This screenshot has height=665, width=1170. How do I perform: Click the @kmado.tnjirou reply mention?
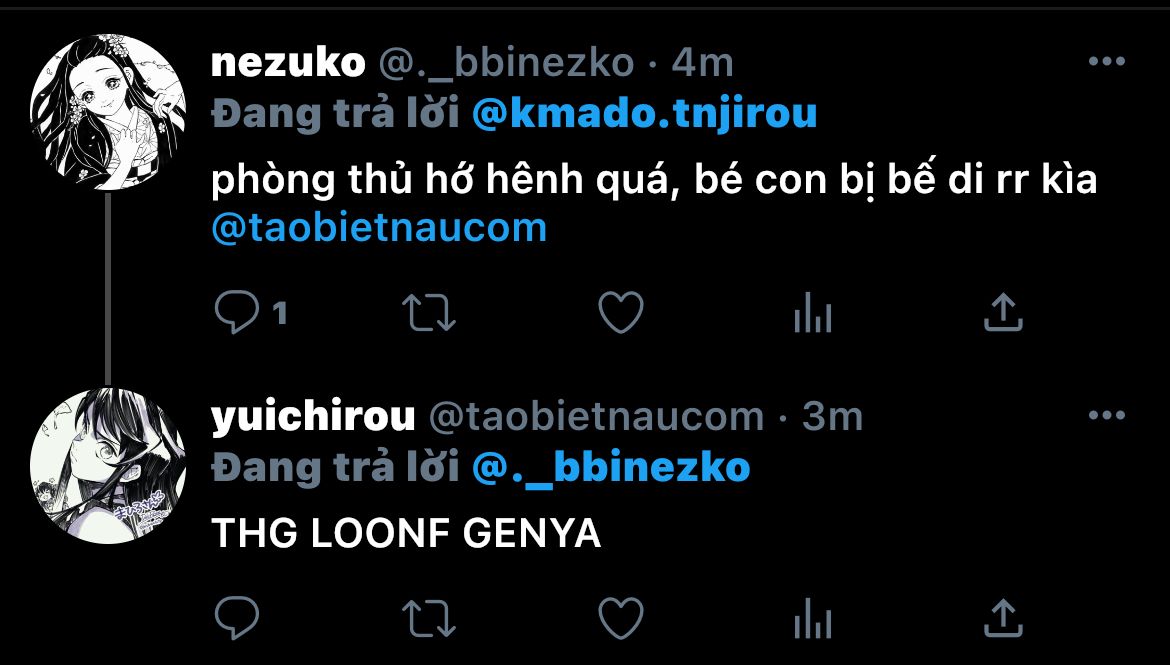coord(644,114)
